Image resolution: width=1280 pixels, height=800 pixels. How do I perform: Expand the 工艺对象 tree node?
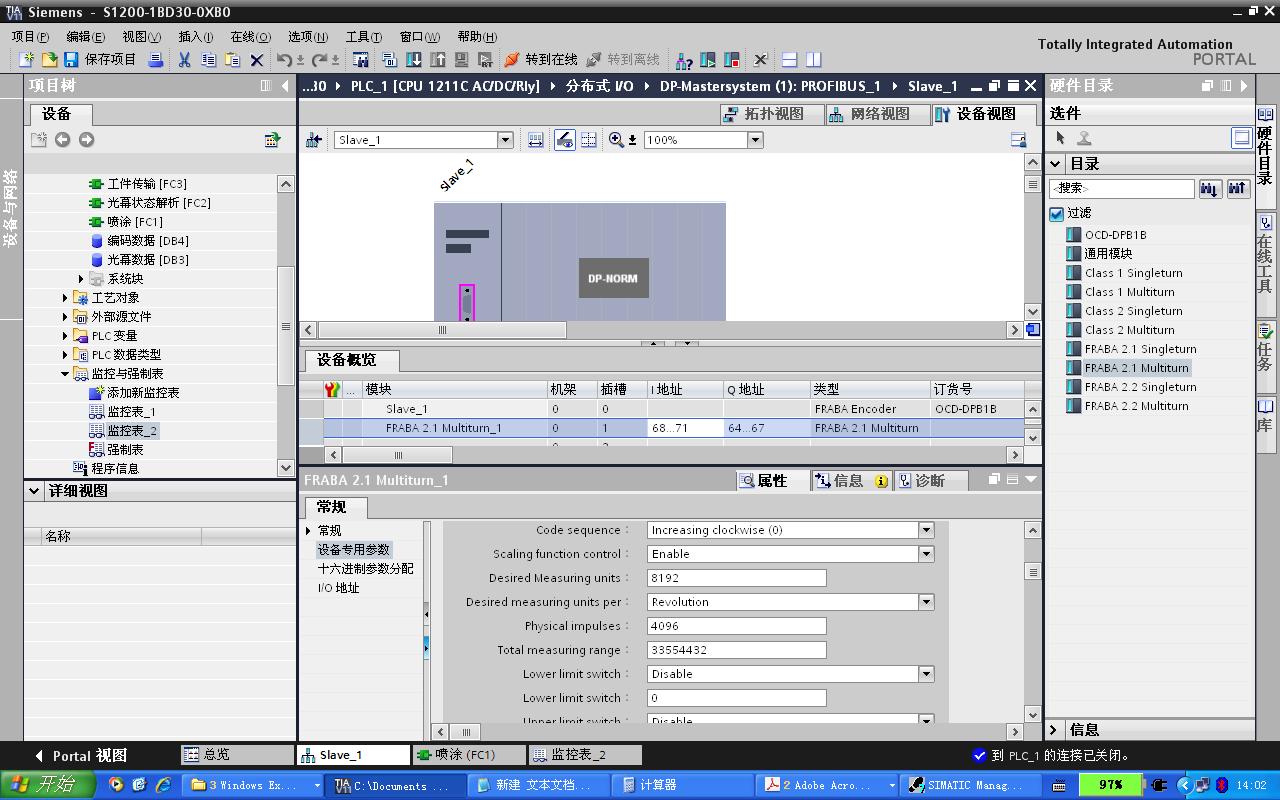(x=65, y=298)
